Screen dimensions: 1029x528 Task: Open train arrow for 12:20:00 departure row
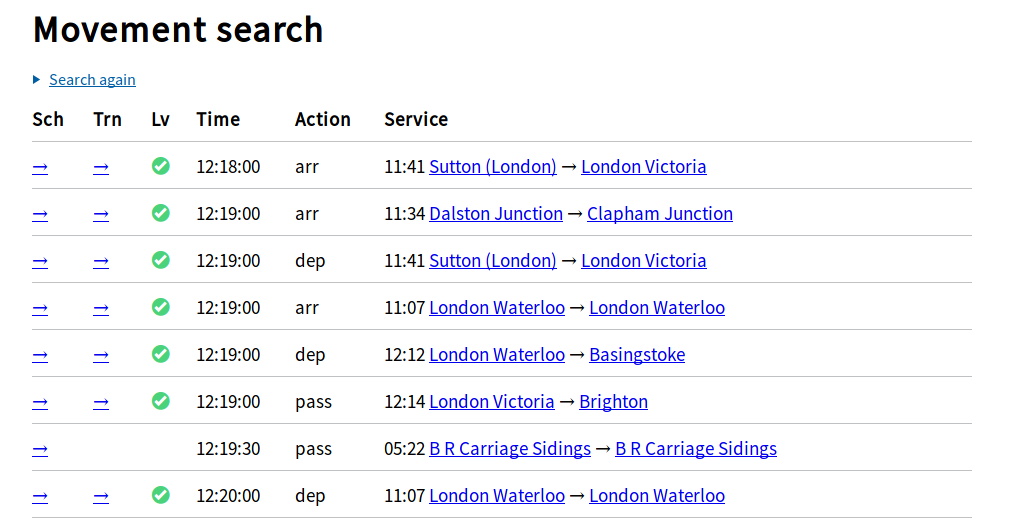point(101,497)
